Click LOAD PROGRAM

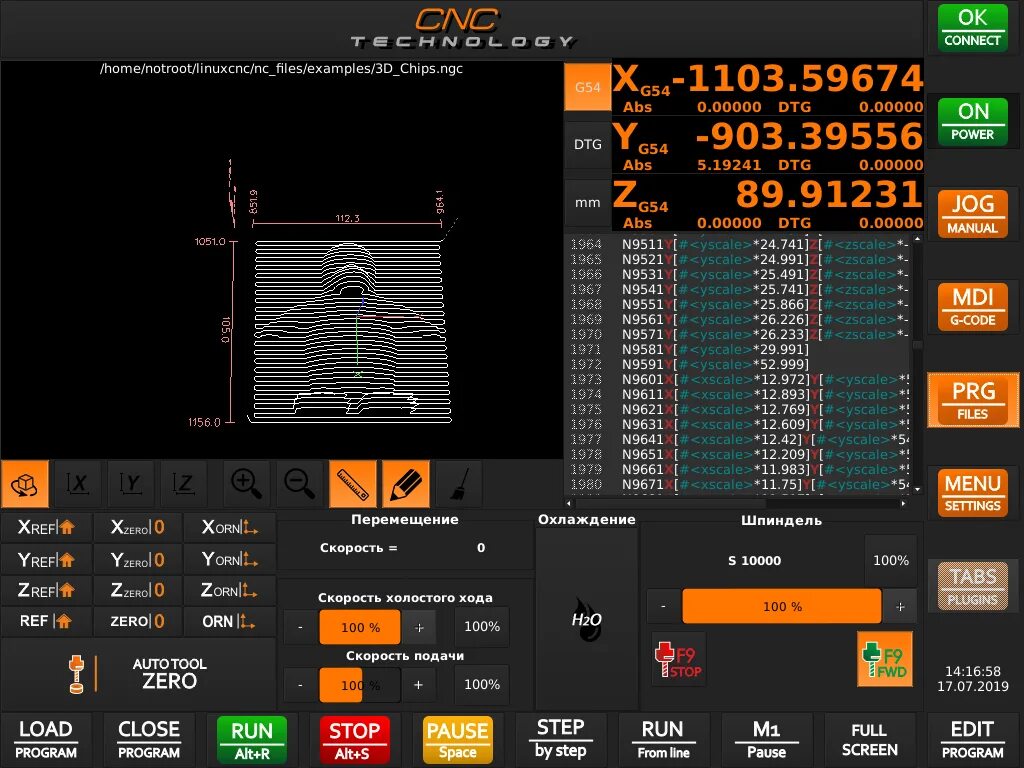[x=46, y=739]
